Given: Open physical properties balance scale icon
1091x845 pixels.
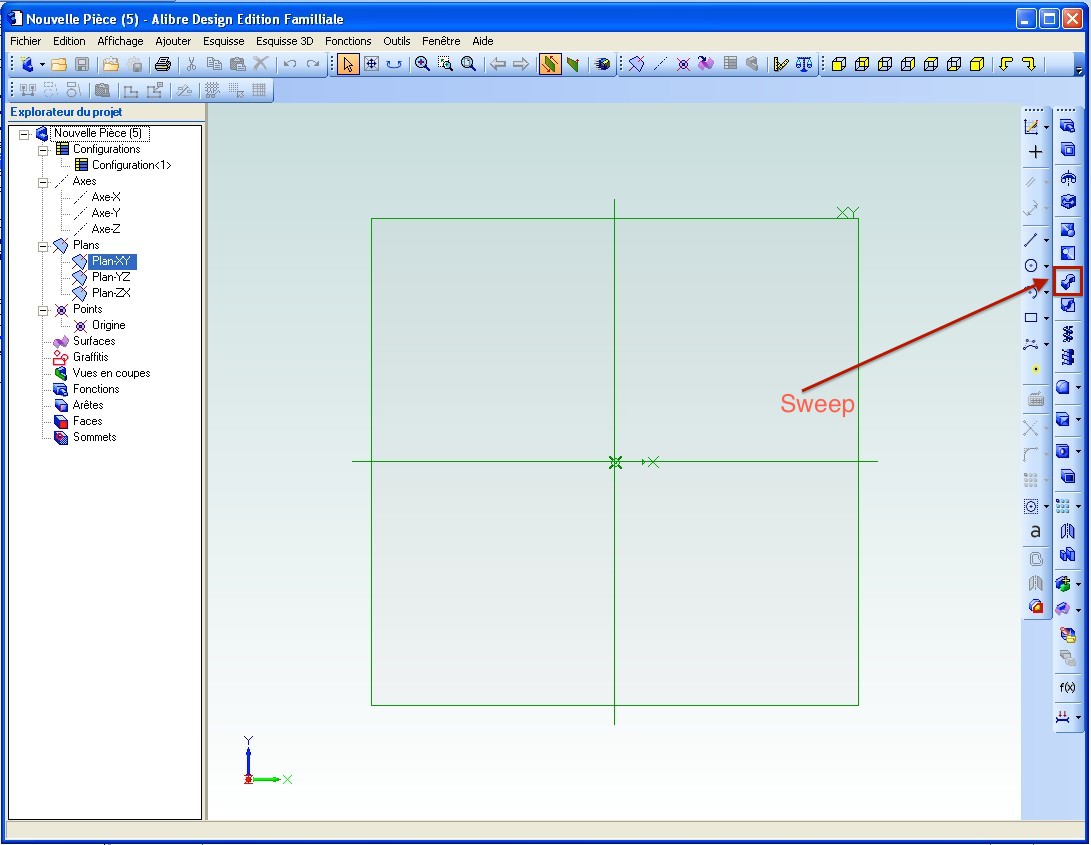Looking at the screenshot, I should tap(804, 64).
